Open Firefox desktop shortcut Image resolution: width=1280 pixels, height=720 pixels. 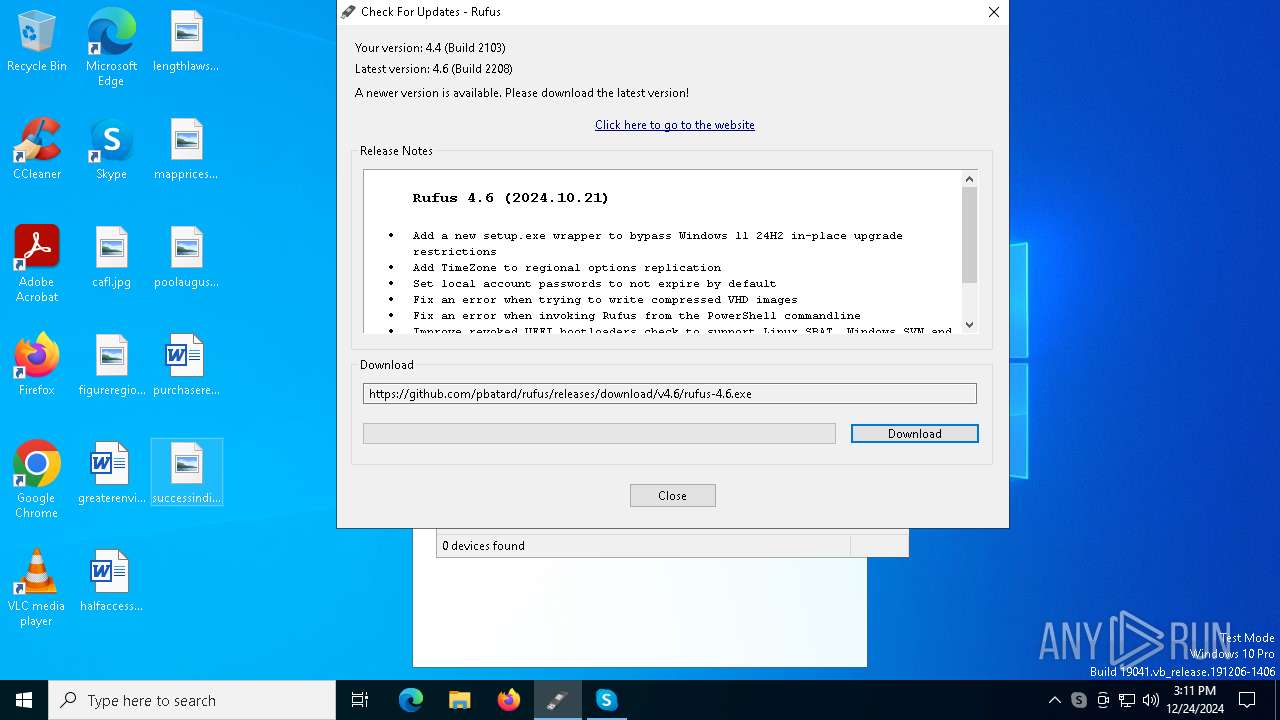[37, 366]
